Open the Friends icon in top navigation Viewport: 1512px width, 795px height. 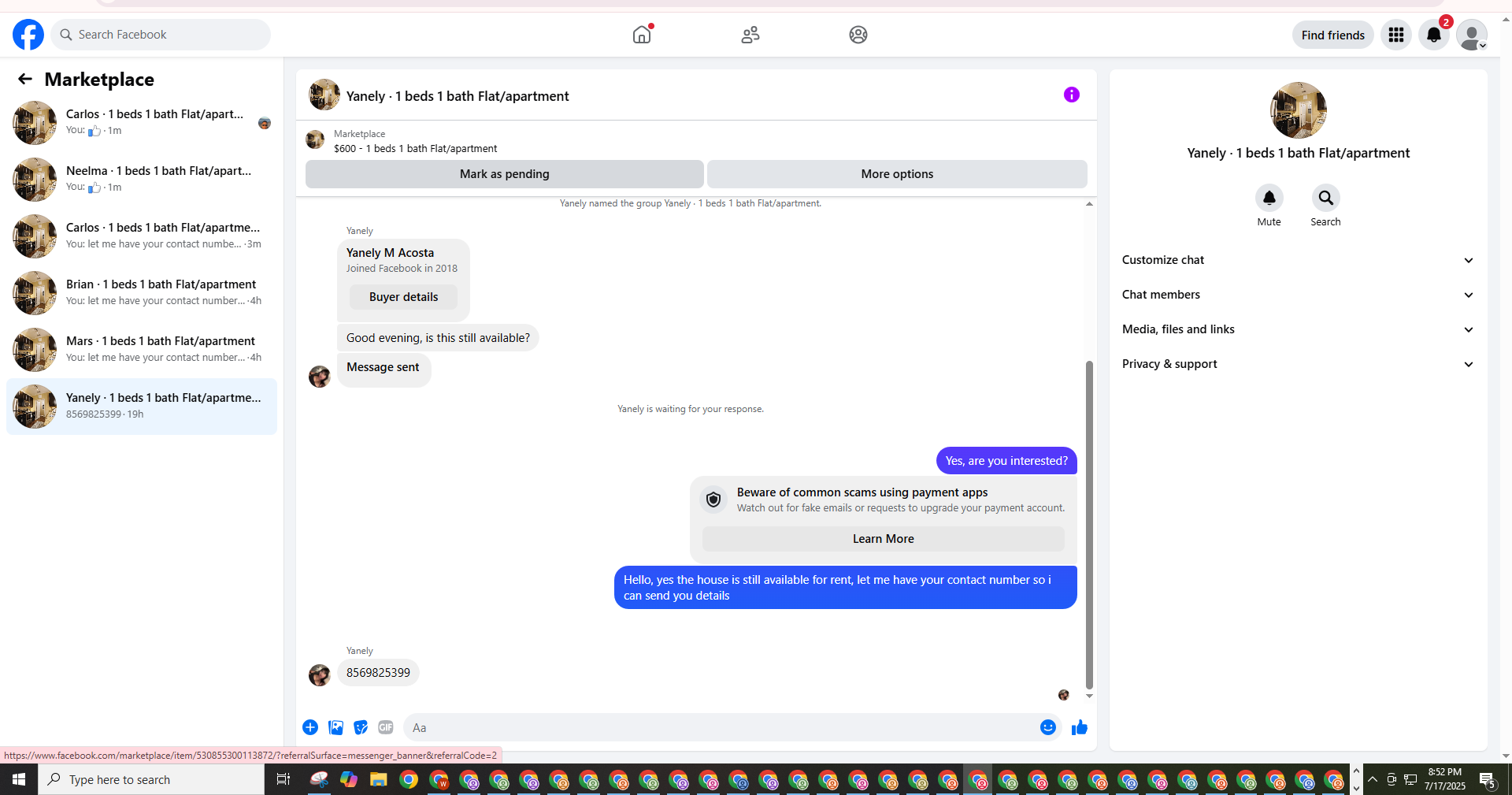click(750, 35)
